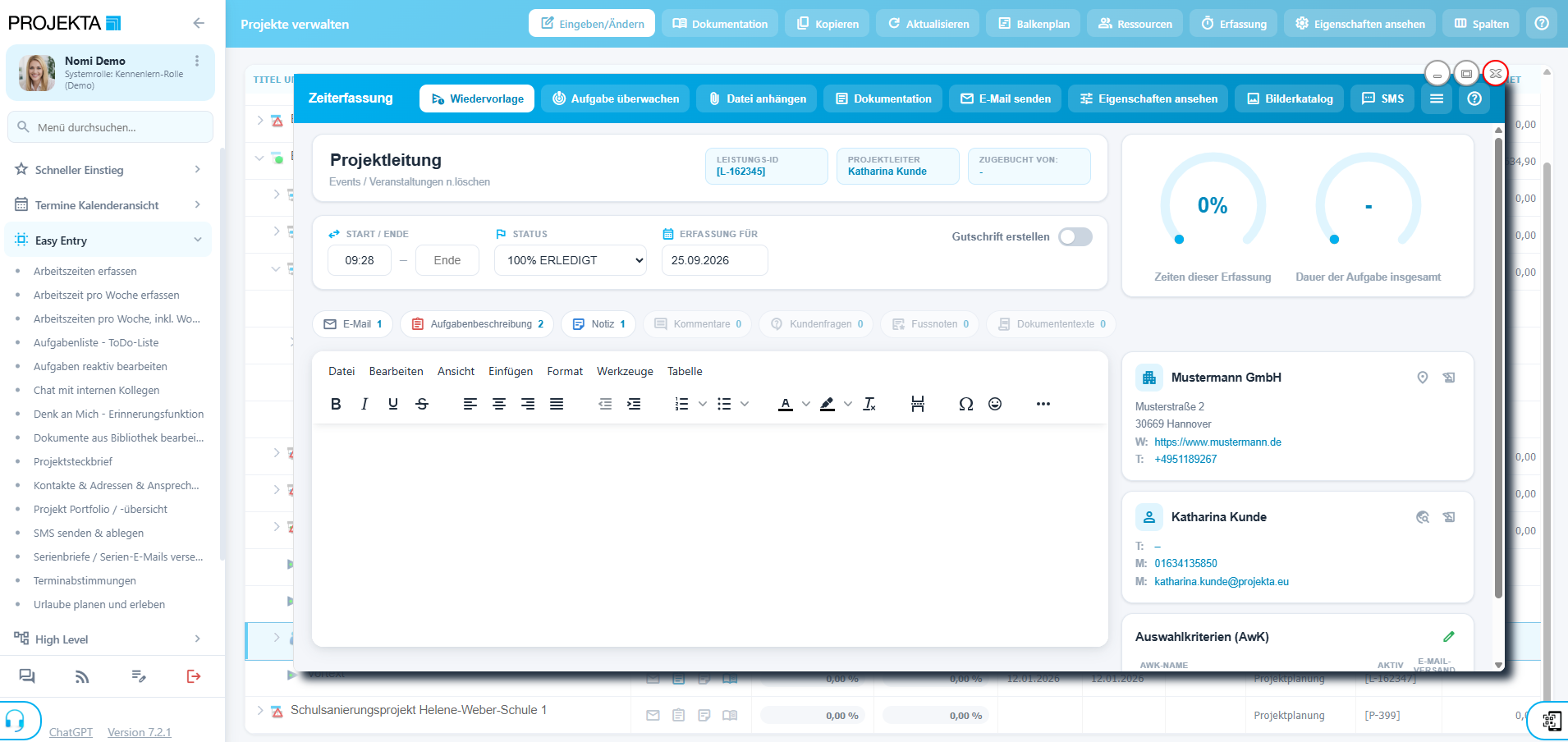This screenshot has width=1568, height=742.
Task: Click the strikethrough formatting icon
Action: tap(422, 404)
